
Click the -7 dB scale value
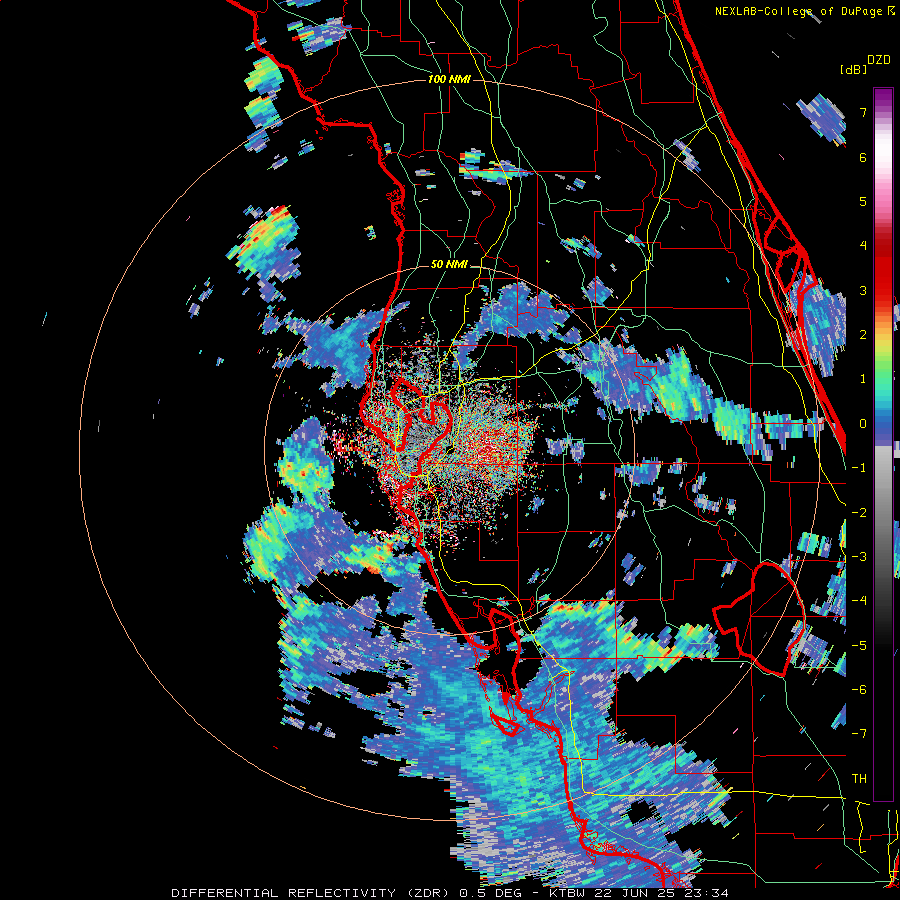coord(859,734)
